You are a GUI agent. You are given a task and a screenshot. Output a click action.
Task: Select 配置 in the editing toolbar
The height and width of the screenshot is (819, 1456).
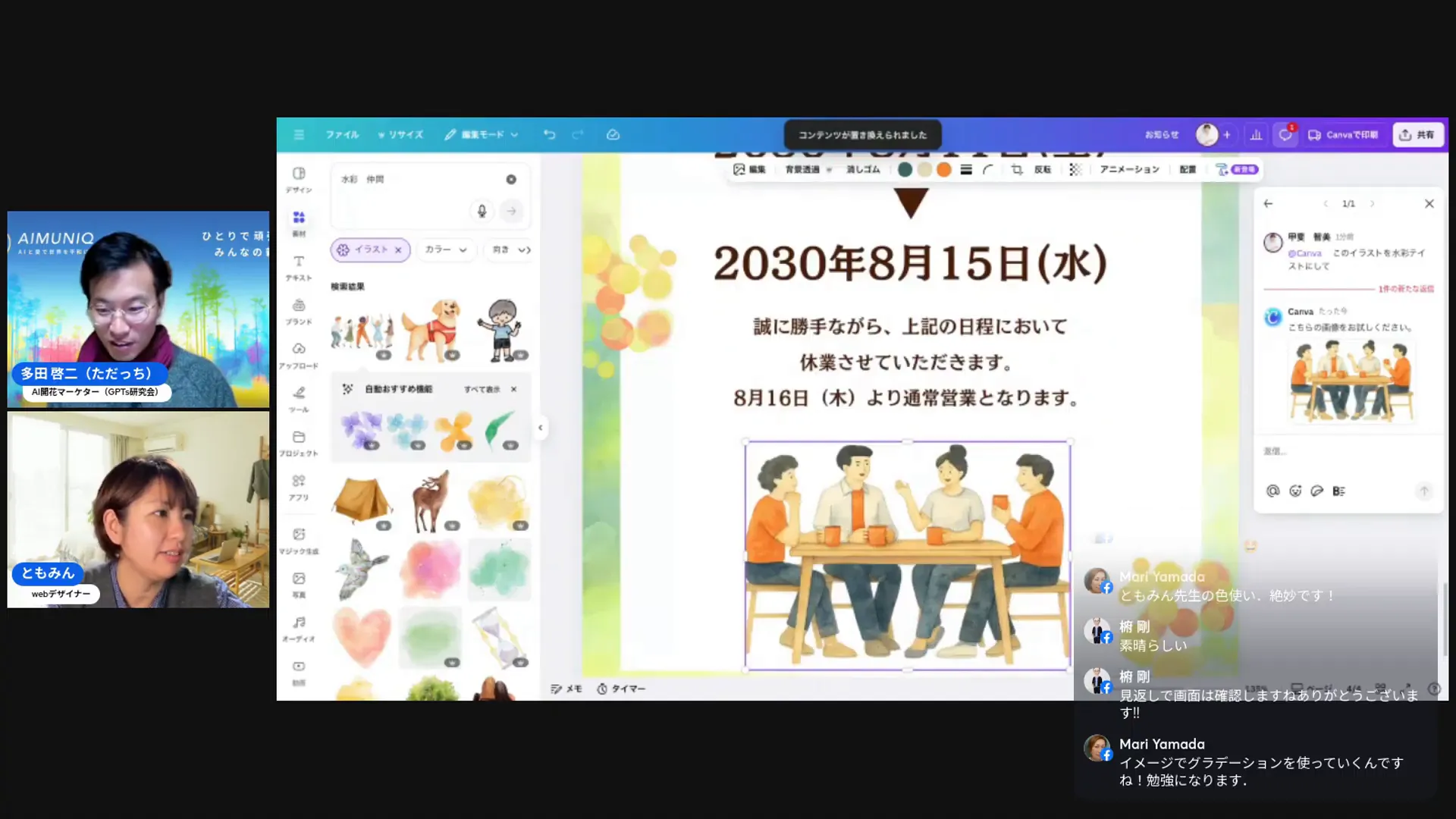[x=1187, y=170]
